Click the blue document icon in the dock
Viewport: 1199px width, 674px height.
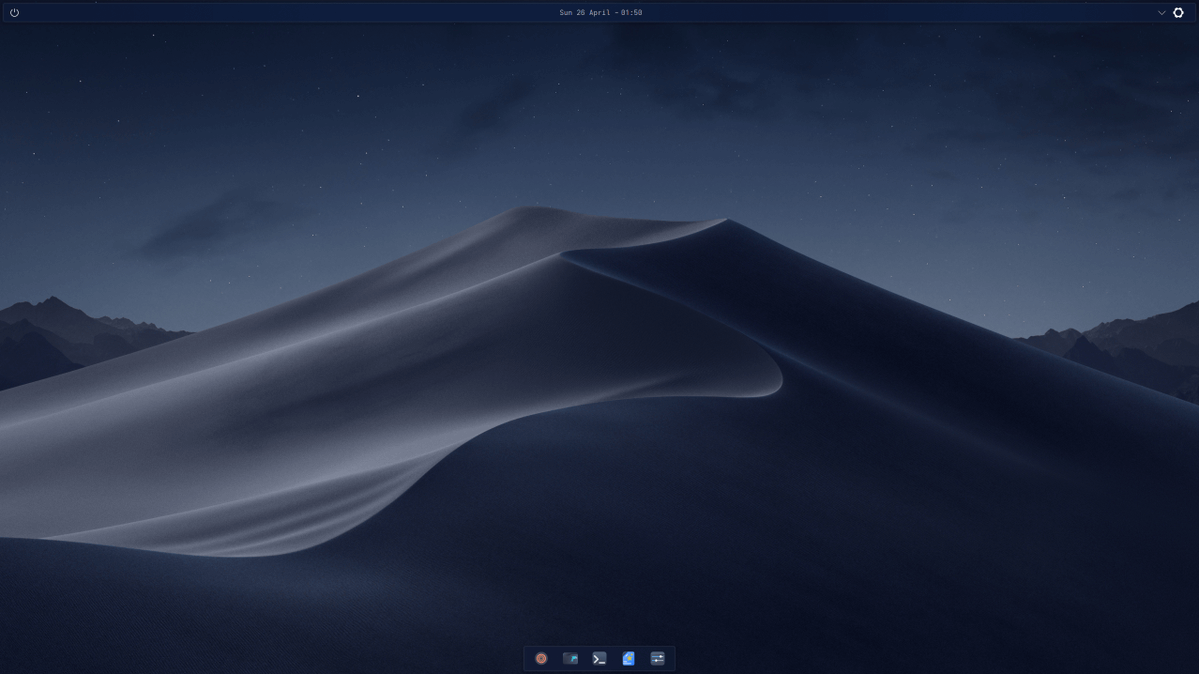click(x=628, y=658)
